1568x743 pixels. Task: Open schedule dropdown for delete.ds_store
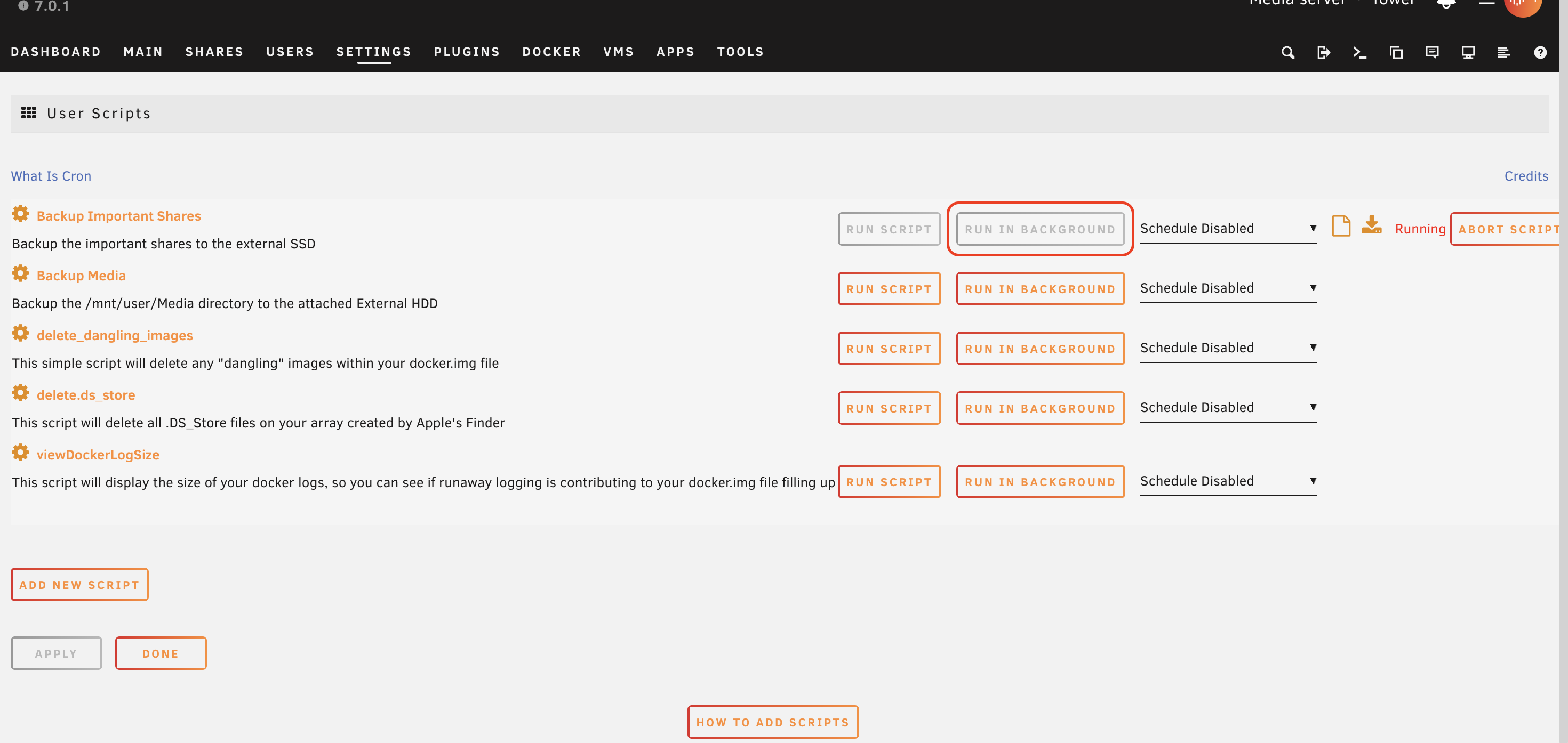(x=1228, y=408)
